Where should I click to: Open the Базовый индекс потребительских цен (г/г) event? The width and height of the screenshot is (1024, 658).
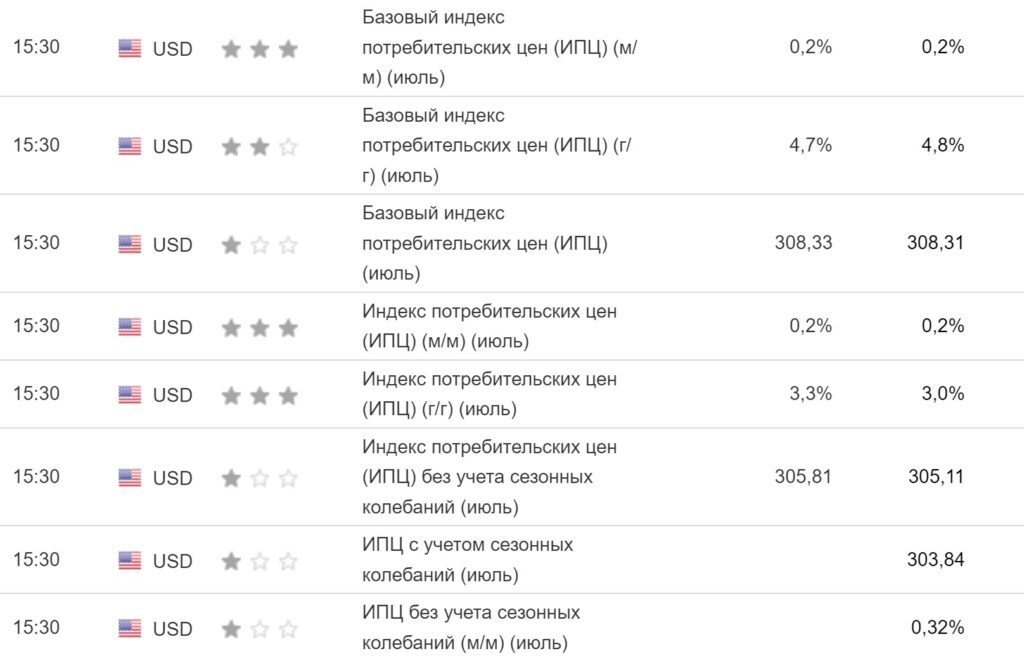pyautogui.click(x=498, y=146)
